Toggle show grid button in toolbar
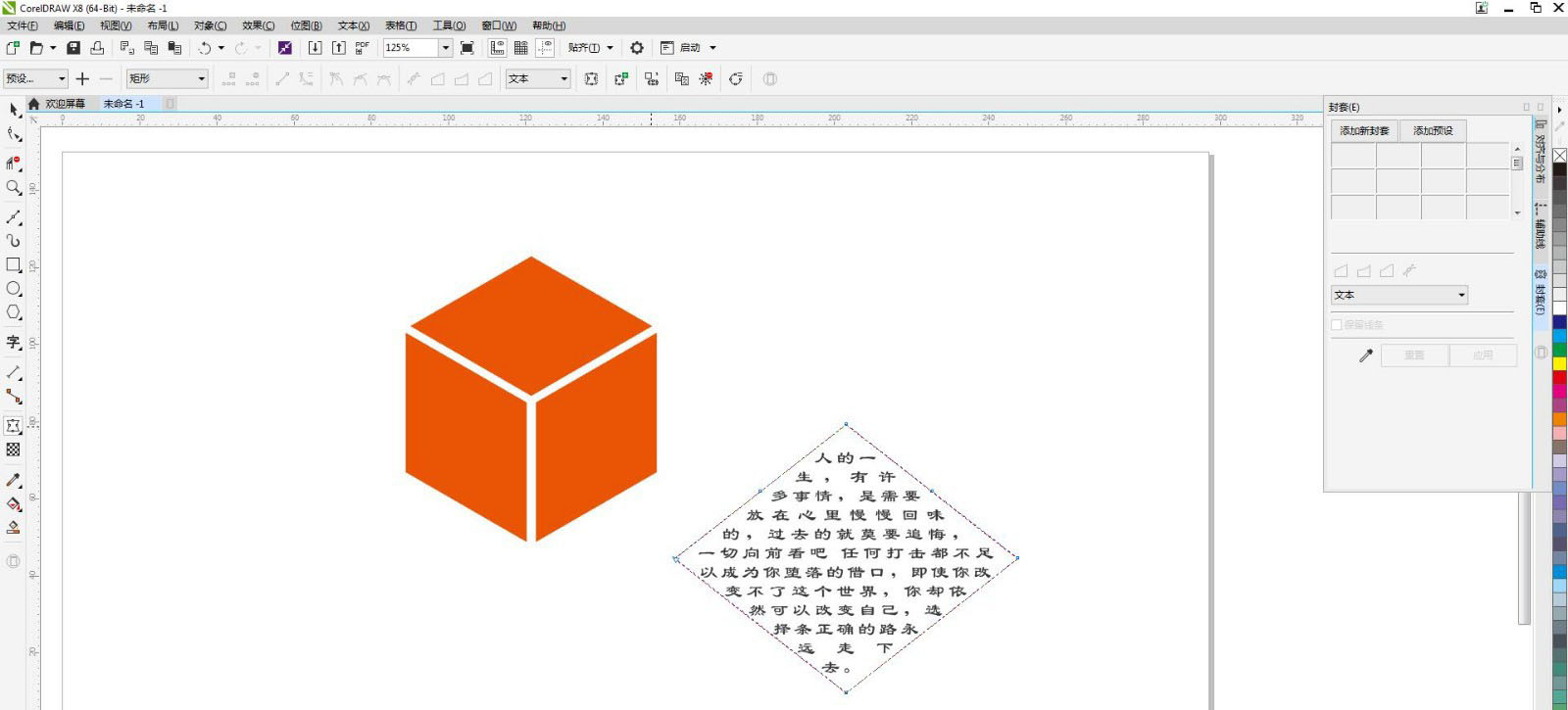 point(521,48)
